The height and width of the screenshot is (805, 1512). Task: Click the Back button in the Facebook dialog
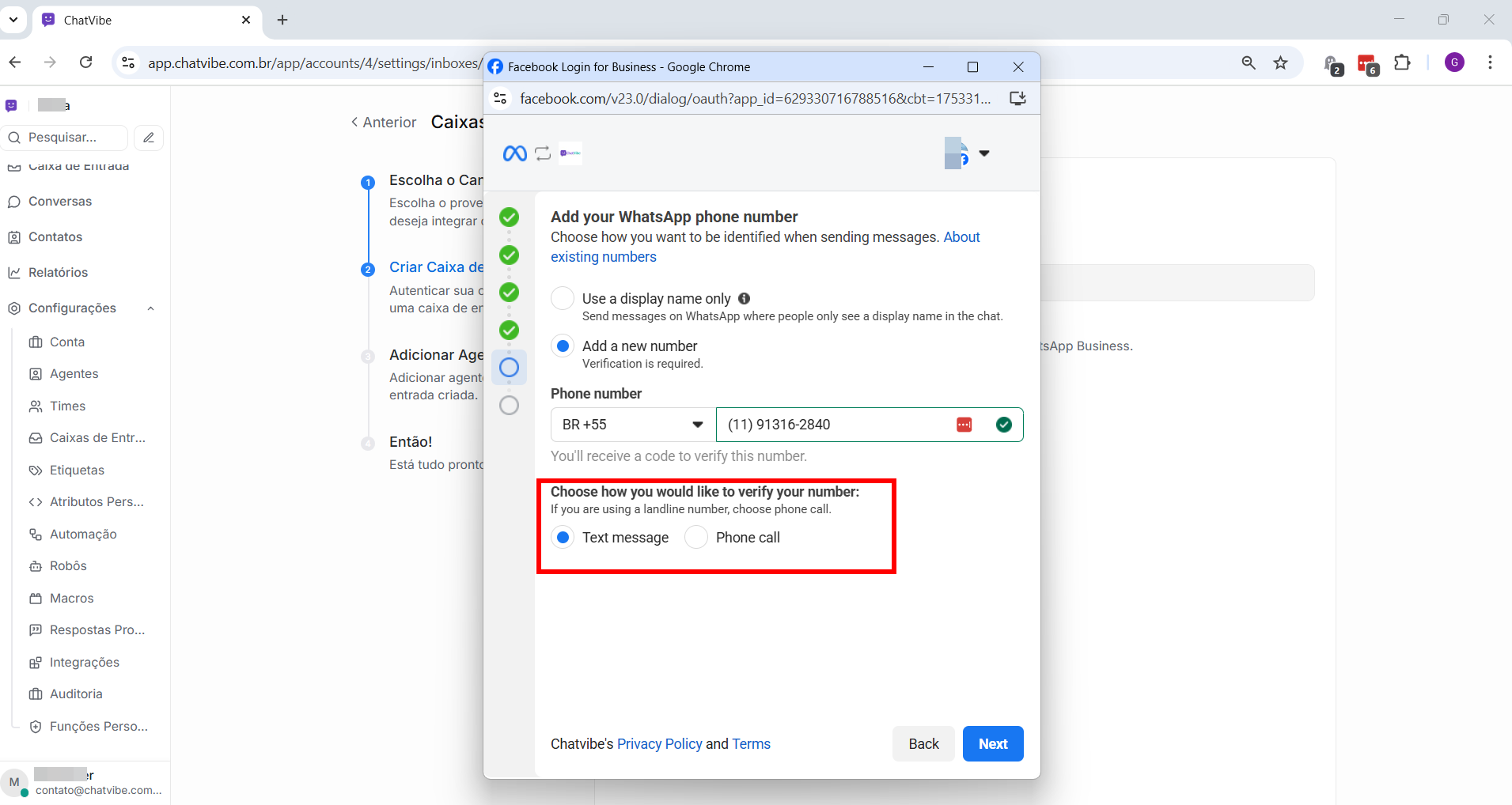[x=923, y=744]
